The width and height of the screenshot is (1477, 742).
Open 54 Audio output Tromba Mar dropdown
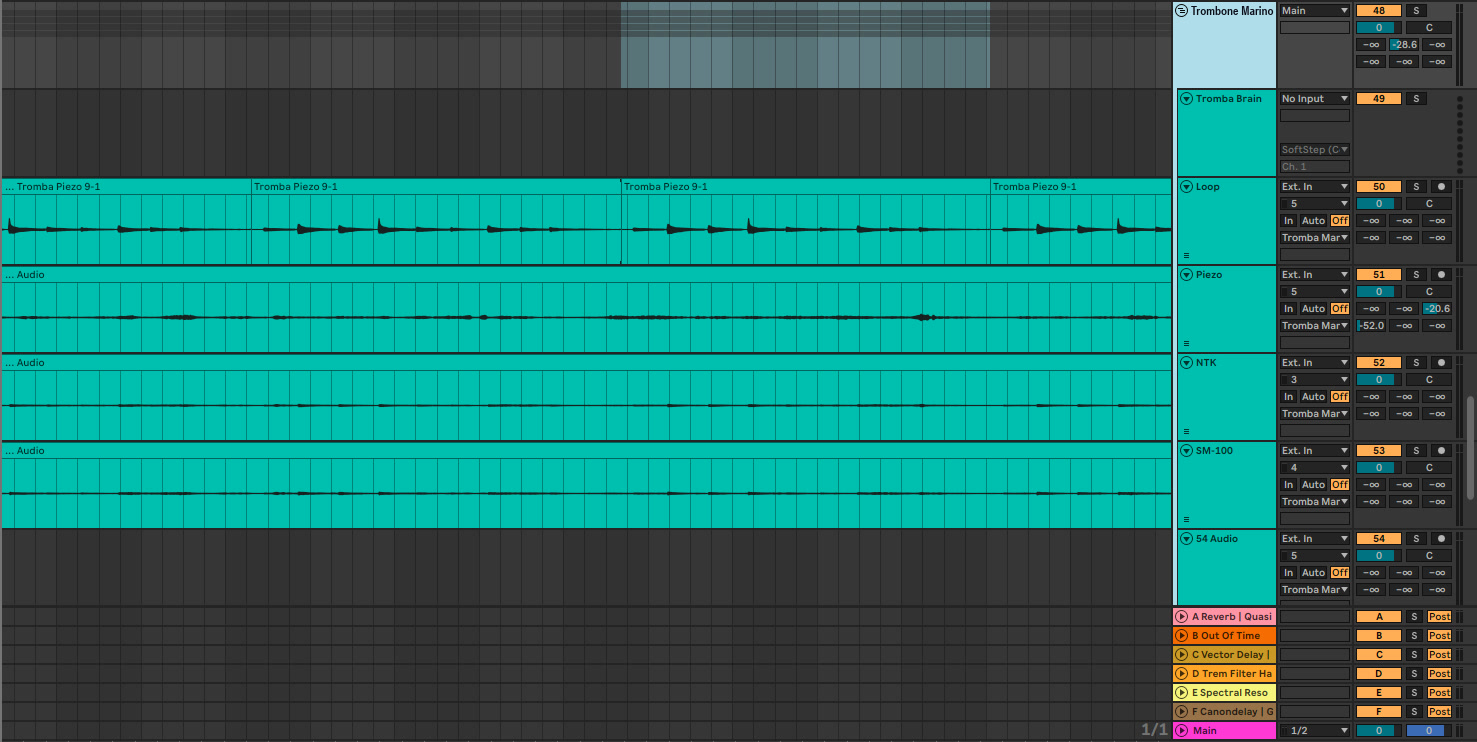[x=1315, y=590]
